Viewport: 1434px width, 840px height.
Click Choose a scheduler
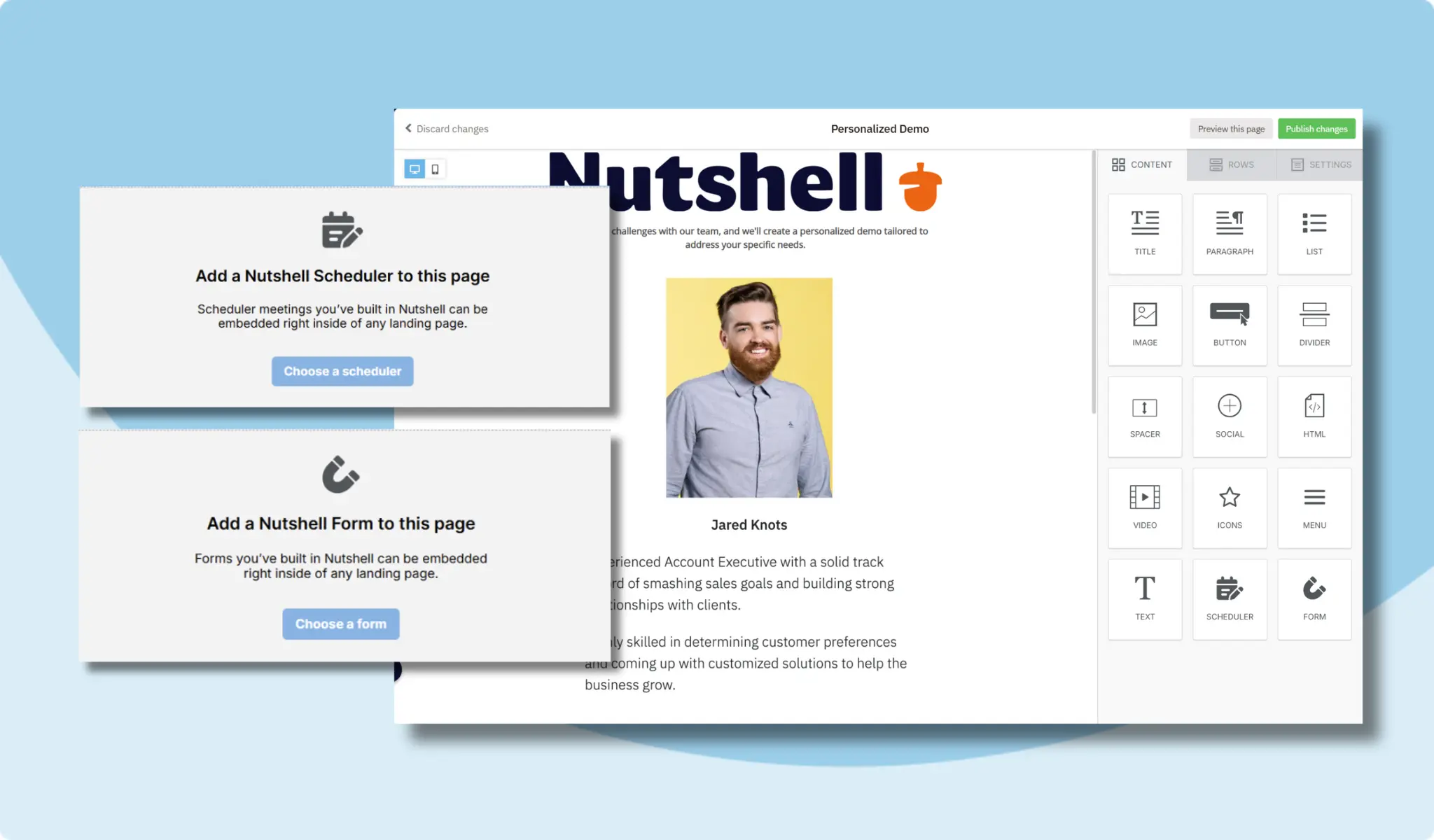342,371
